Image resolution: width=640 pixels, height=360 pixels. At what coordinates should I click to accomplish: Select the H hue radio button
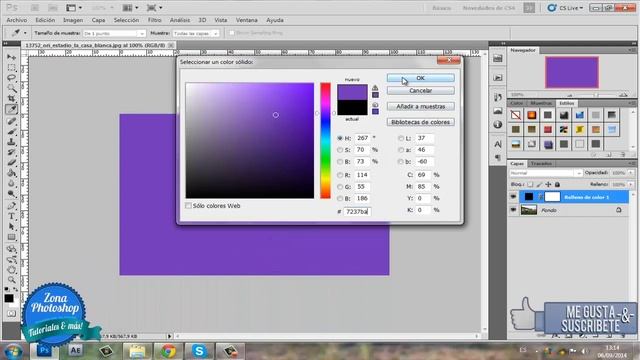pos(340,138)
